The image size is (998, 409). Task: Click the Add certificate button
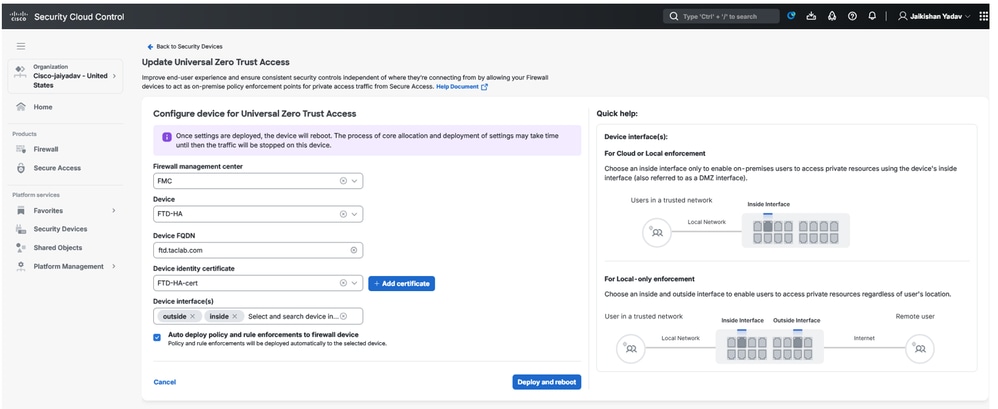(x=401, y=284)
